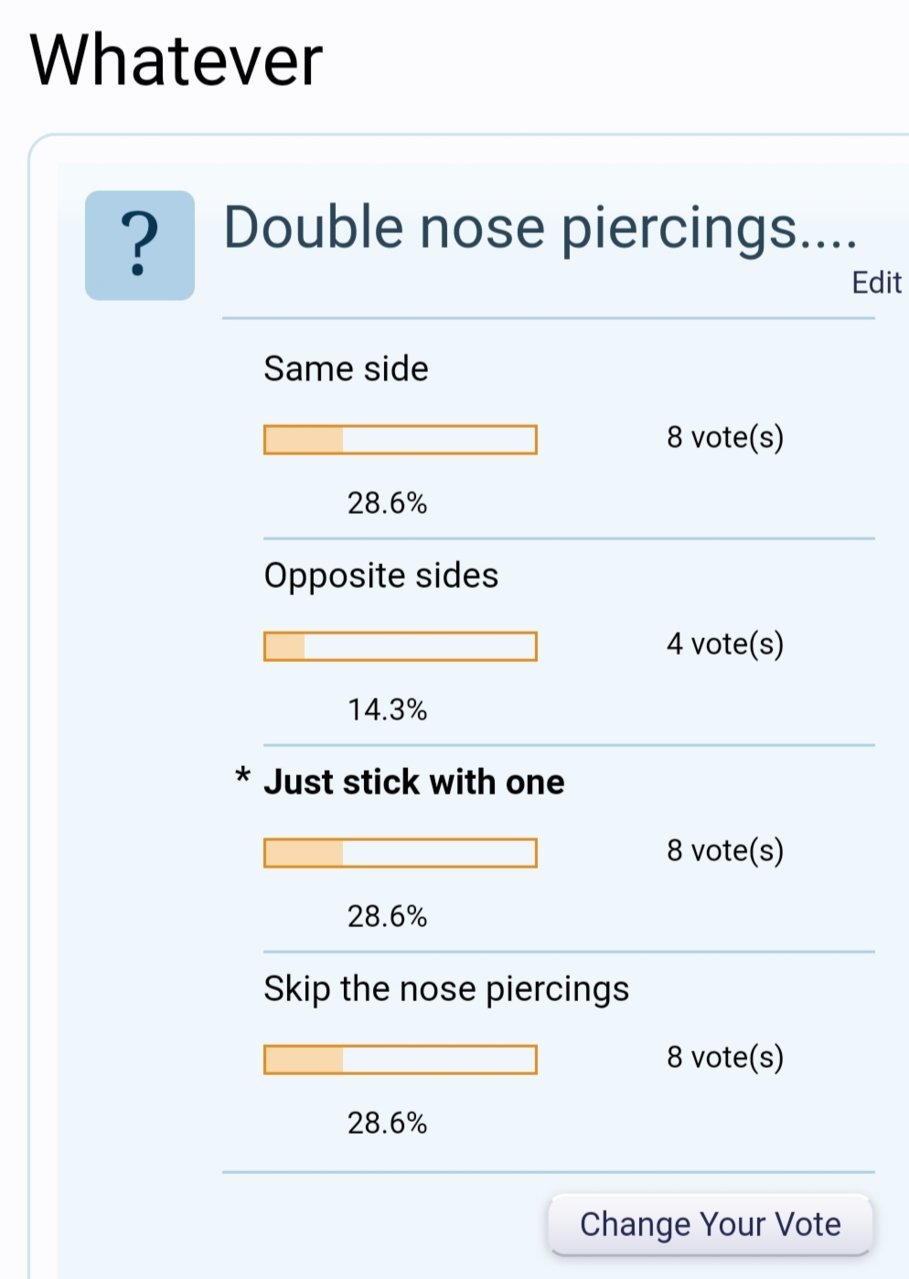
Task: Click the 28.6% label under Same side
Action: coord(388,504)
